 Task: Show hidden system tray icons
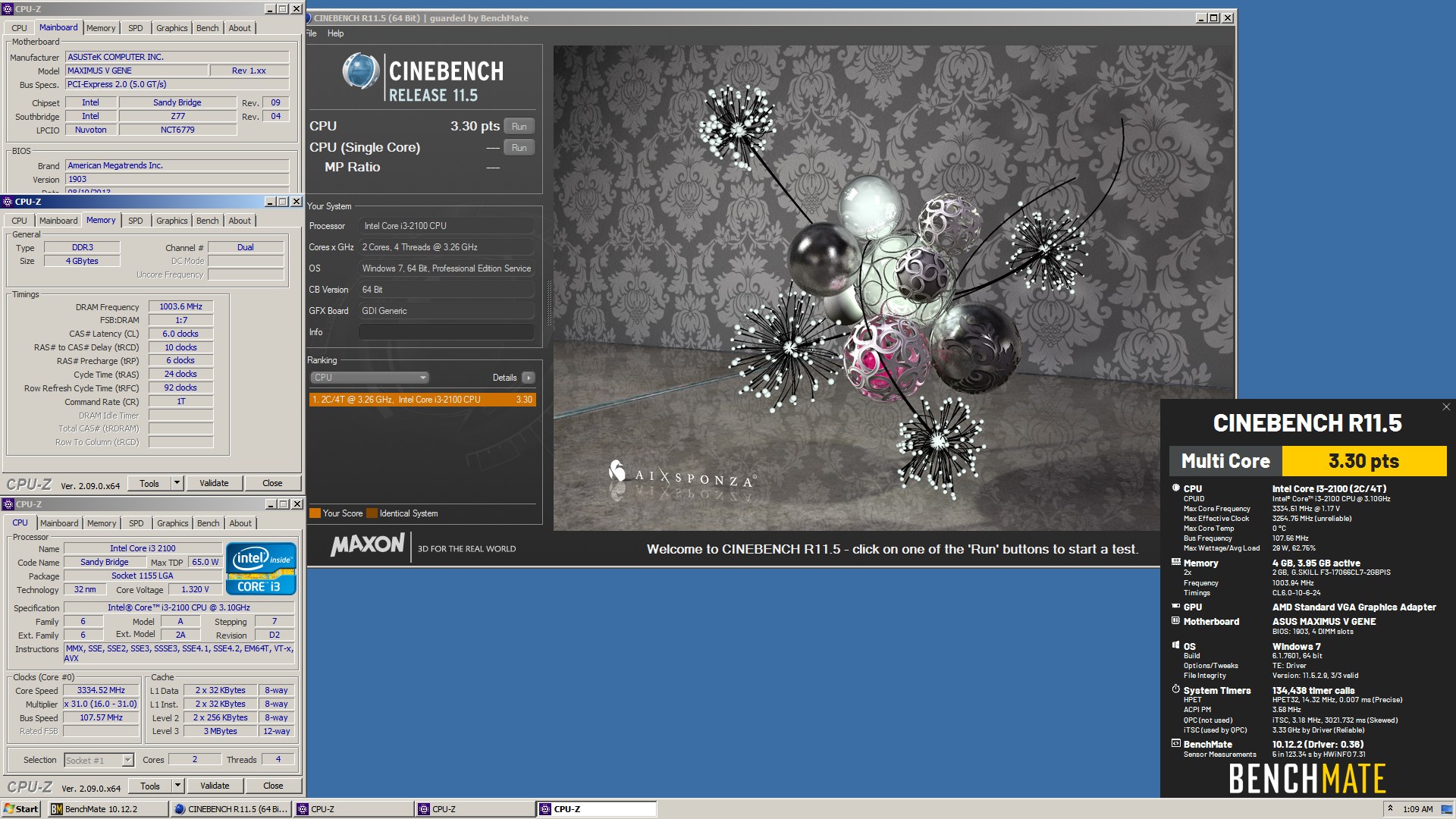[1390, 808]
